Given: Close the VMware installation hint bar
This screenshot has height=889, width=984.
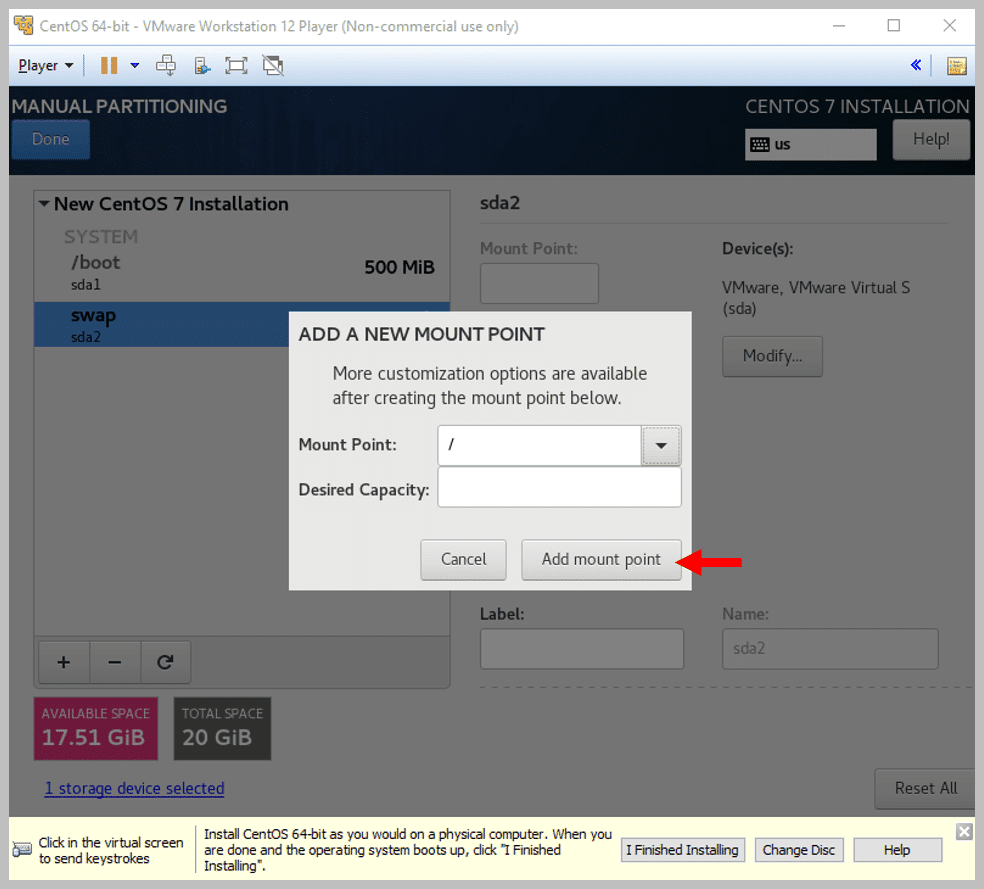Looking at the screenshot, I should [964, 832].
